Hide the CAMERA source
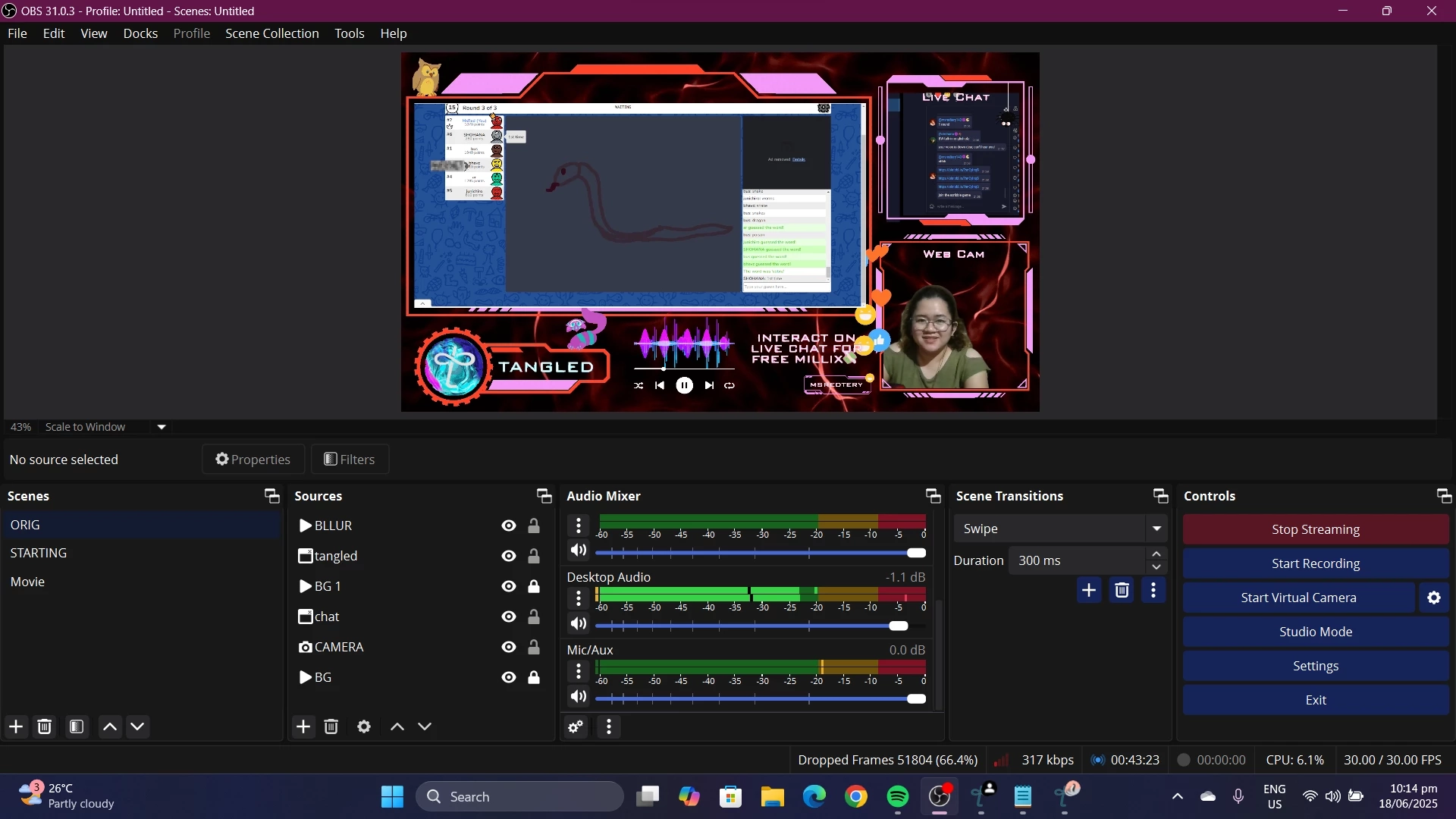The image size is (1456, 819). (x=509, y=647)
